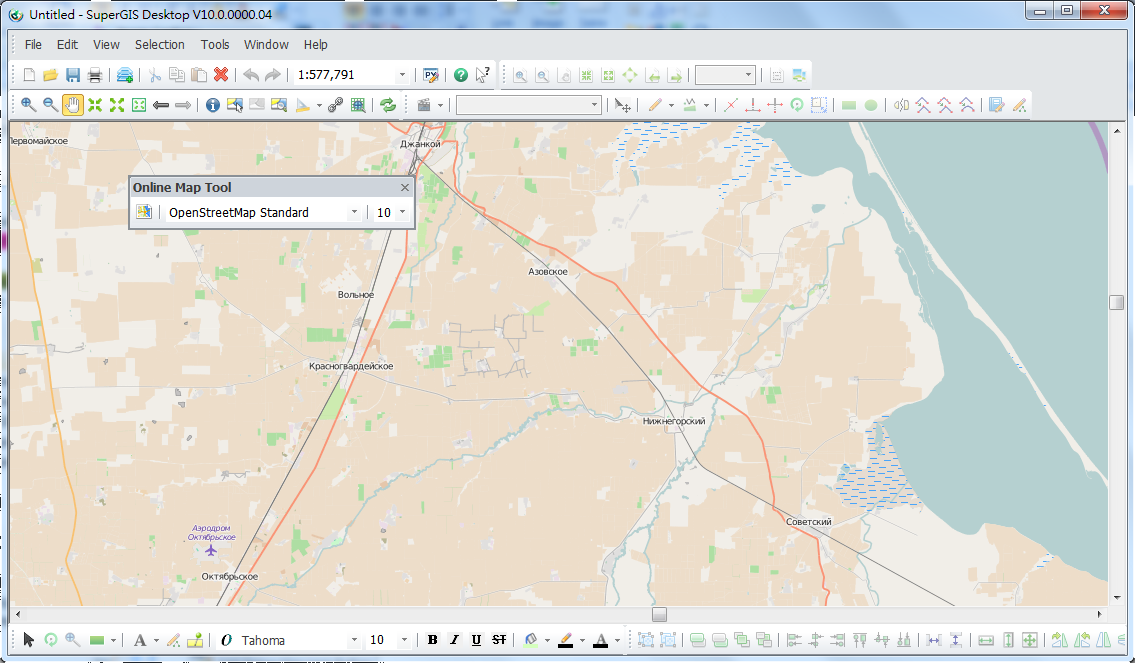Click the Online Map Tool map icon
The width and height of the screenshot is (1135, 663).
[x=144, y=211]
